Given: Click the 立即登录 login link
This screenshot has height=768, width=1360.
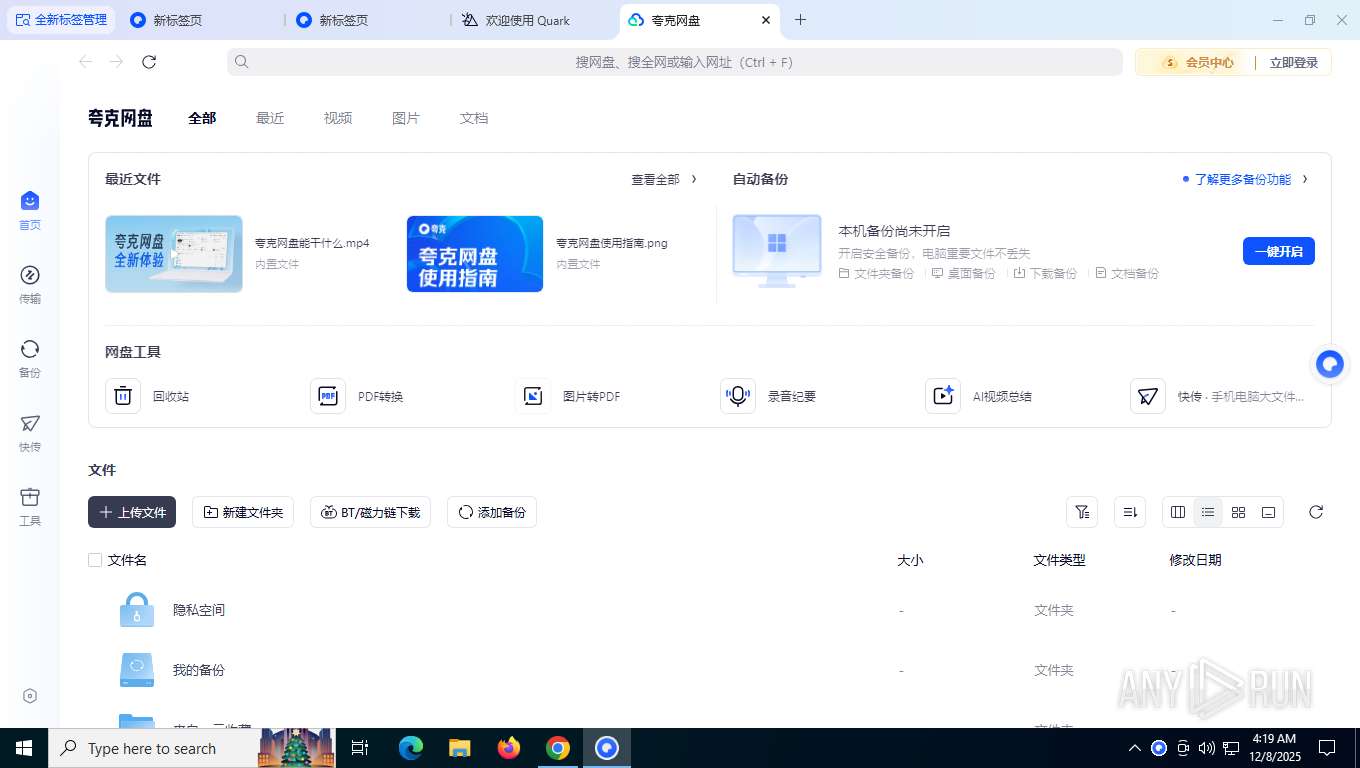Looking at the screenshot, I should point(1294,62).
